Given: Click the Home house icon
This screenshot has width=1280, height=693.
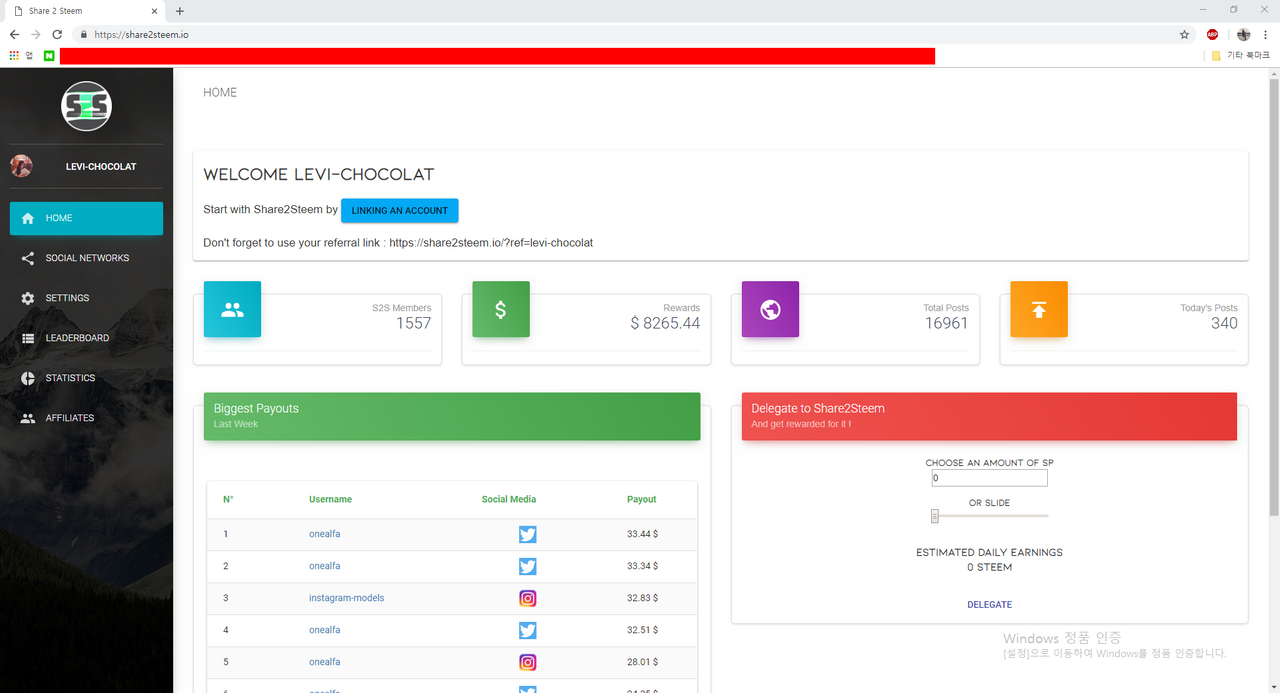Looking at the screenshot, I should pyautogui.click(x=27, y=218).
